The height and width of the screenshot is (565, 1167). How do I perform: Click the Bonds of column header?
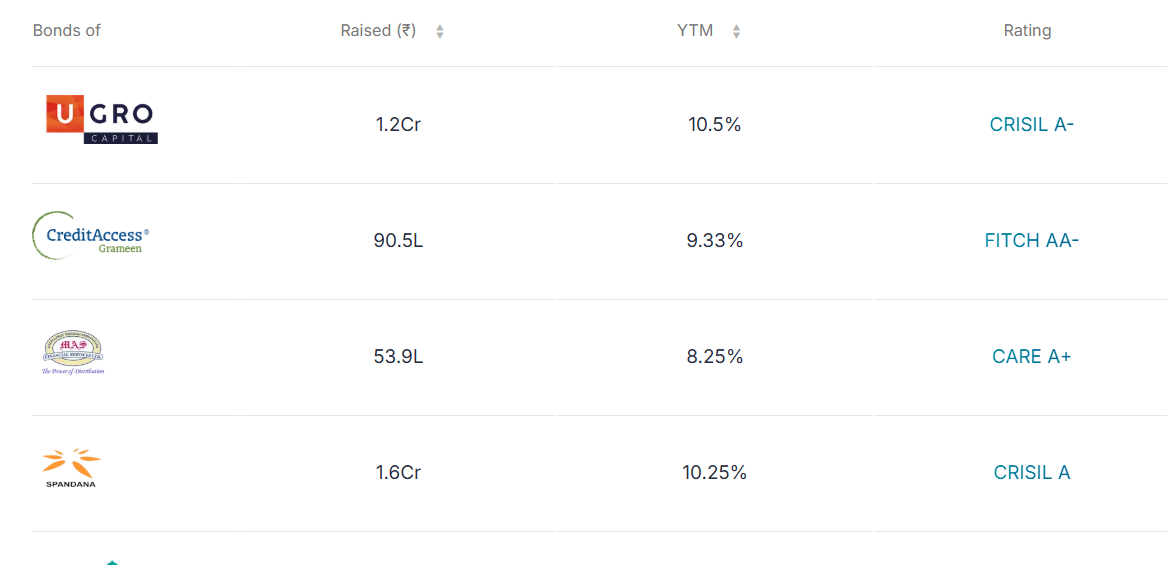[x=67, y=31]
